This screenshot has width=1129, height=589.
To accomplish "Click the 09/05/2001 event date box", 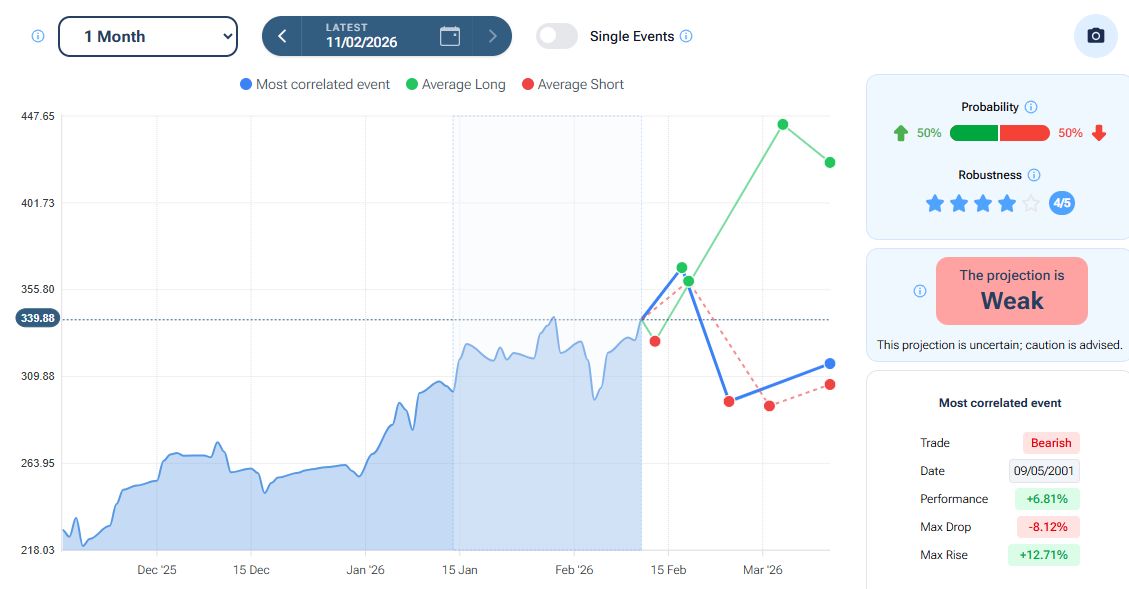I will click(1044, 471).
